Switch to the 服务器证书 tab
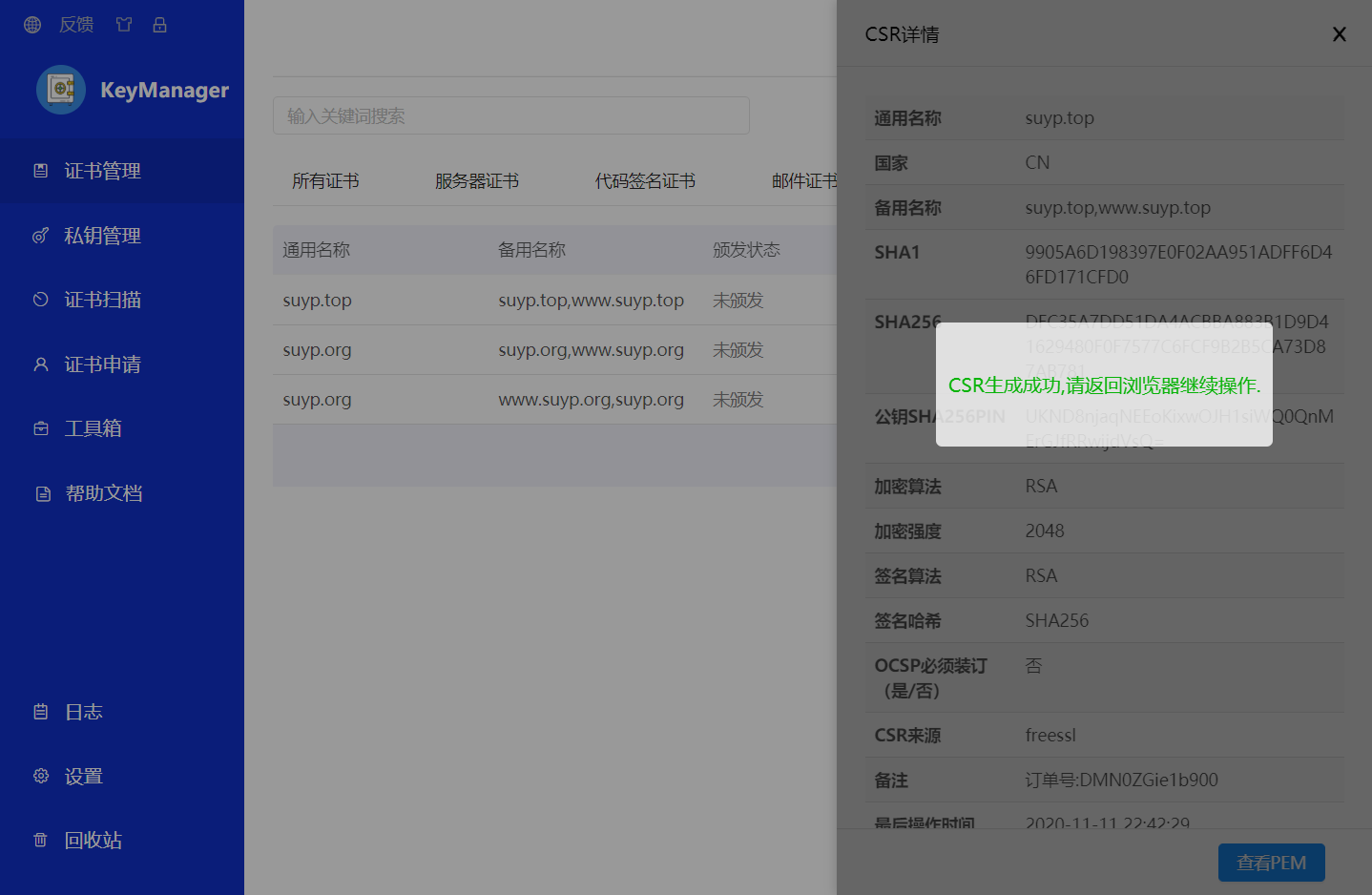Viewport: 1372px width, 895px height. [475, 180]
